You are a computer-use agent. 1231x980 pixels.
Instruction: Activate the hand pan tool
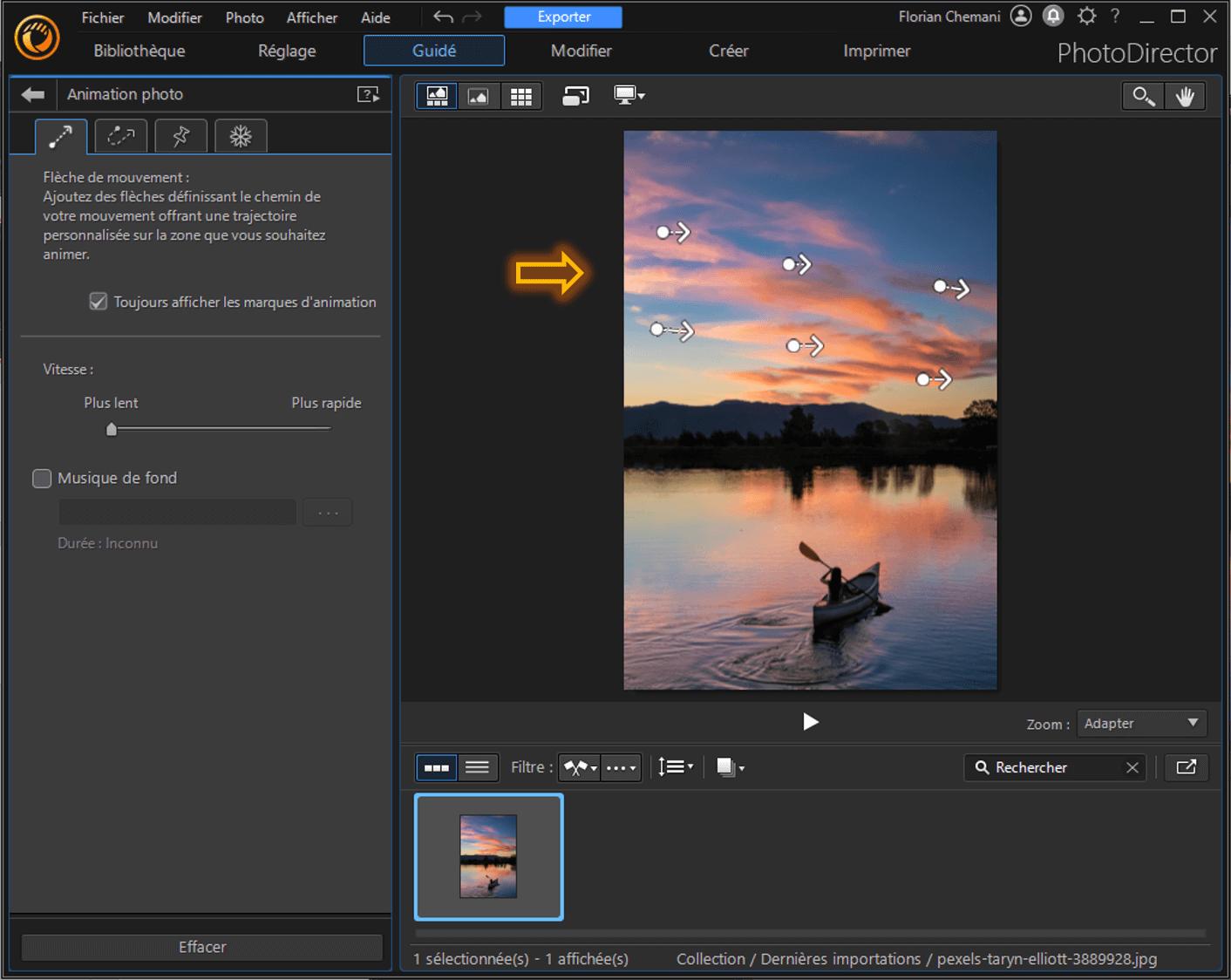pos(1184,96)
